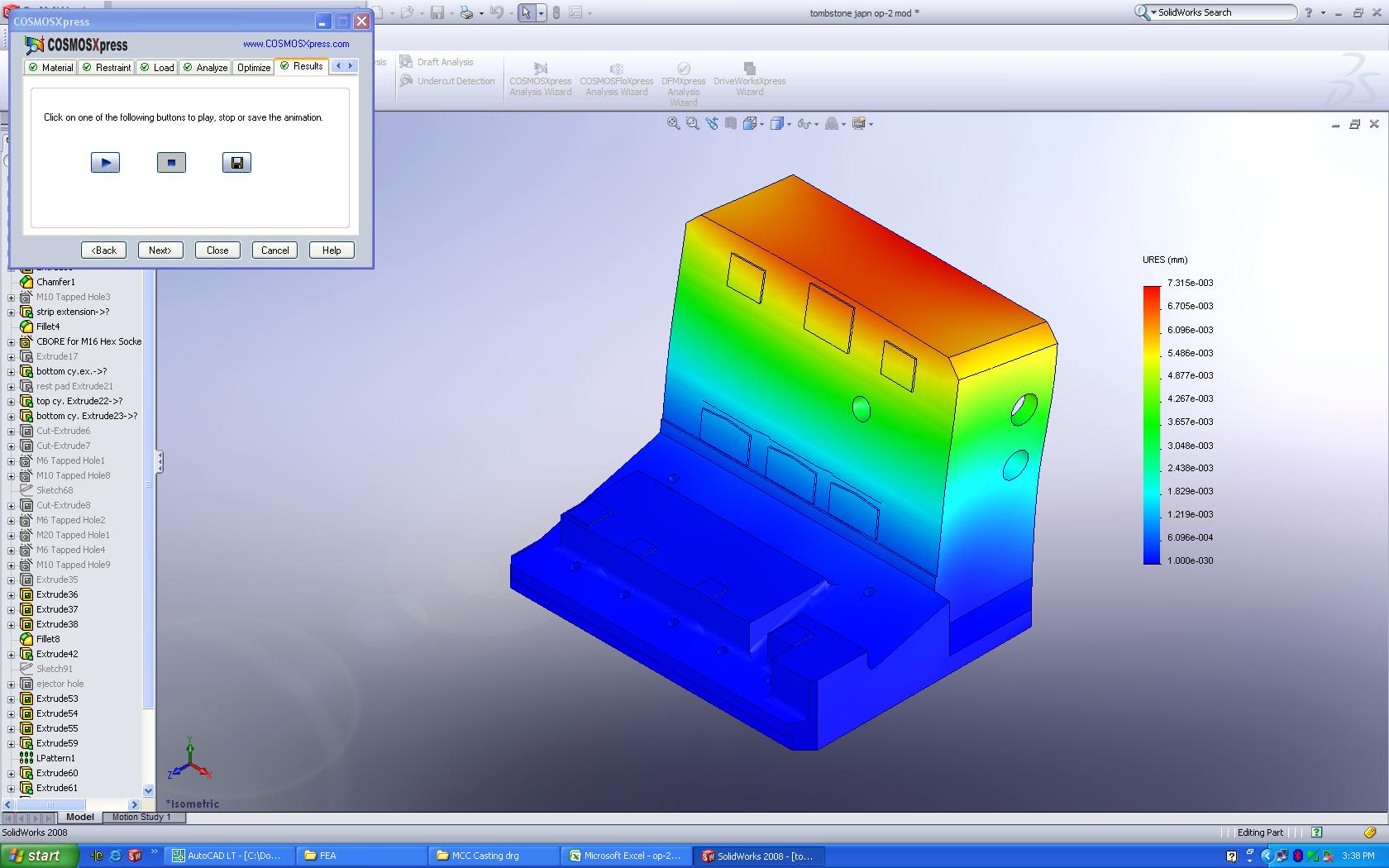Switch to Microsoft Excel on the taskbar
The width and height of the screenshot is (1389, 868).
626,856
